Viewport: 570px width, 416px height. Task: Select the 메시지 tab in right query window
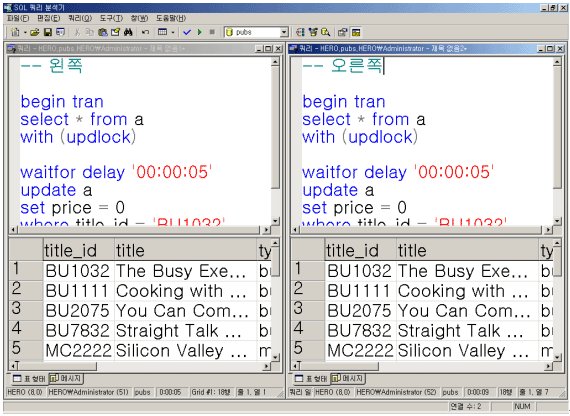[348, 379]
